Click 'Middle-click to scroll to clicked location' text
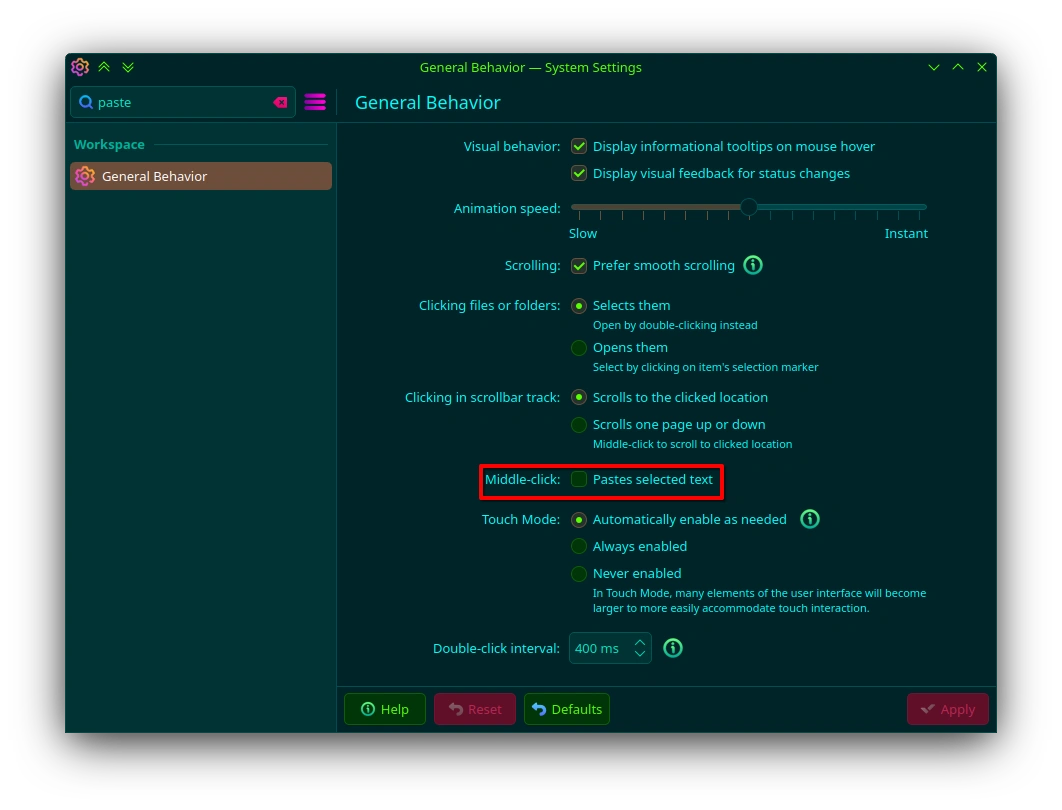The height and width of the screenshot is (810, 1062). (x=692, y=444)
